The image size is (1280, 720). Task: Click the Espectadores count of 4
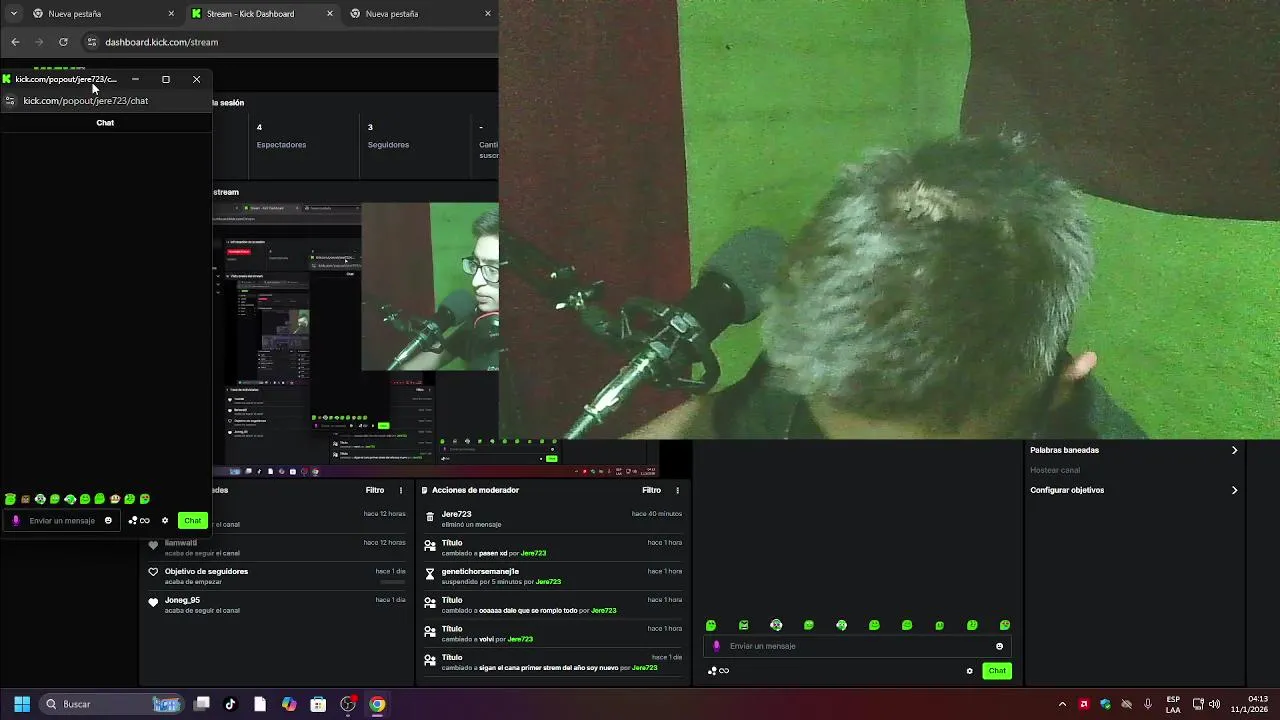(x=259, y=127)
